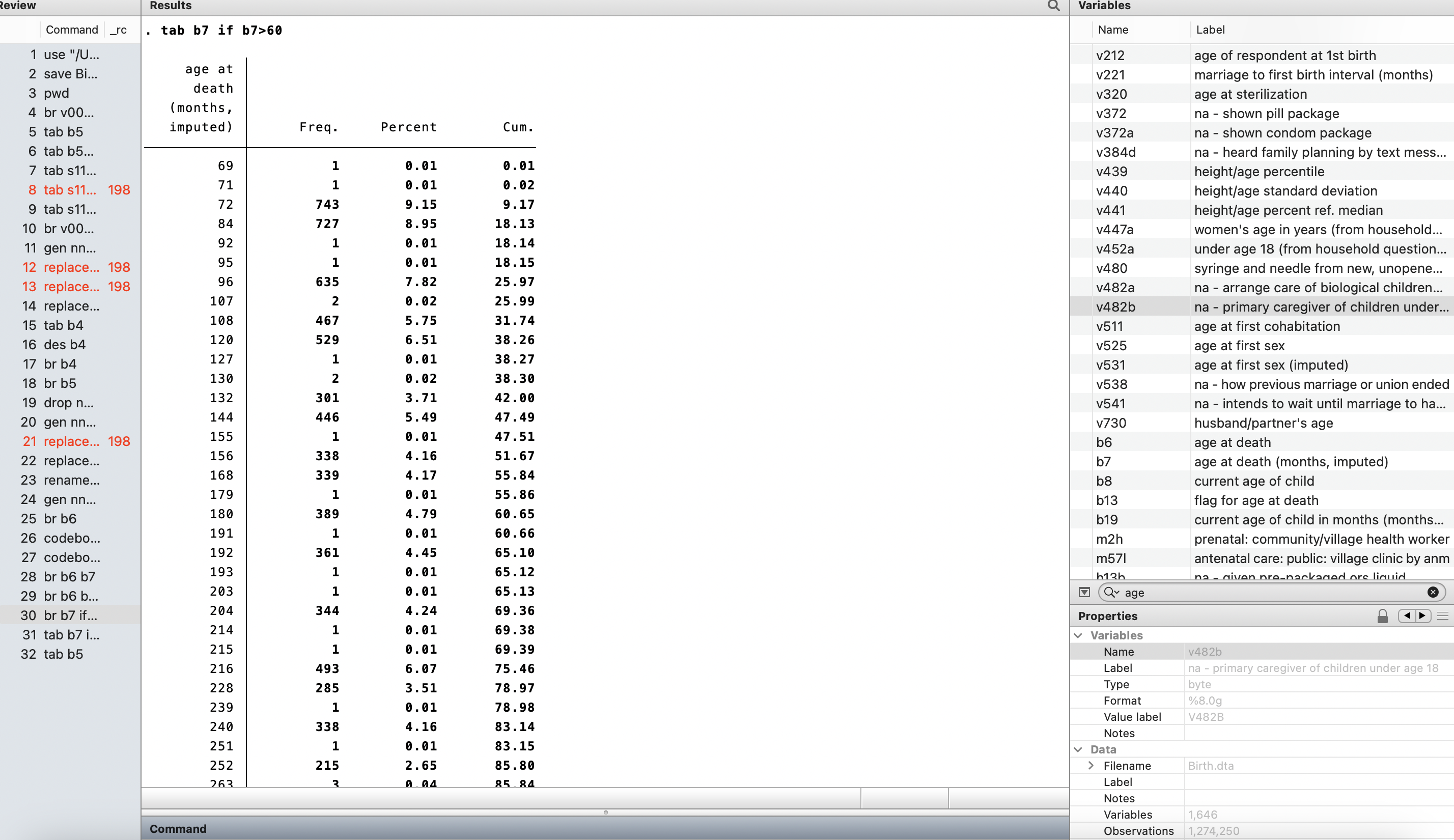1454x840 pixels.
Task: Sort Review history by Command column
Action: pyautogui.click(x=71, y=30)
